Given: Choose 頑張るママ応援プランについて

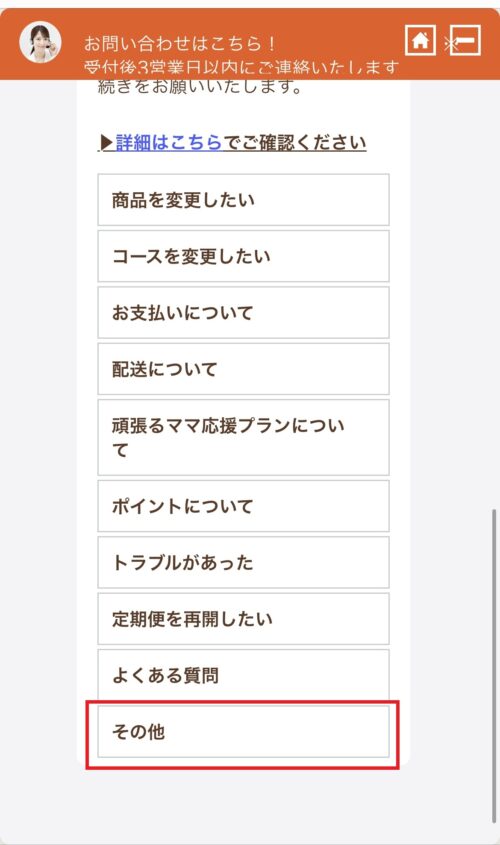Looking at the screenshot, I should click(243, 438).
